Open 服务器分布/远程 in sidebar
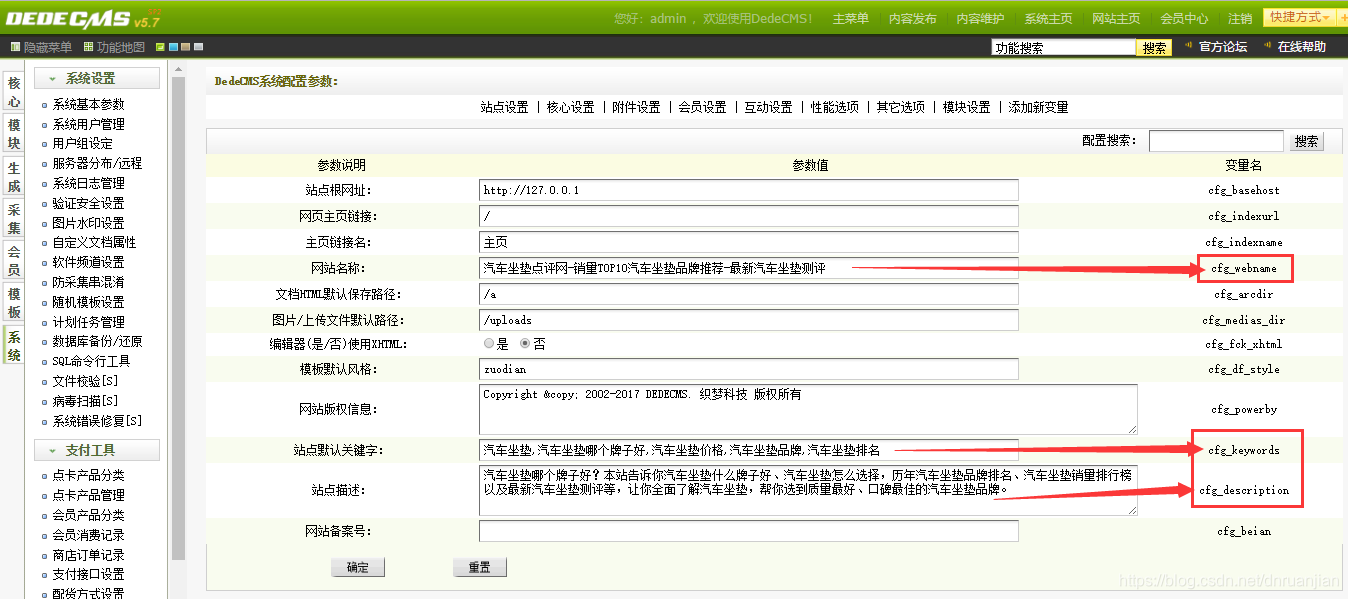The image size is (1348, 599). [x=97, y=163]
